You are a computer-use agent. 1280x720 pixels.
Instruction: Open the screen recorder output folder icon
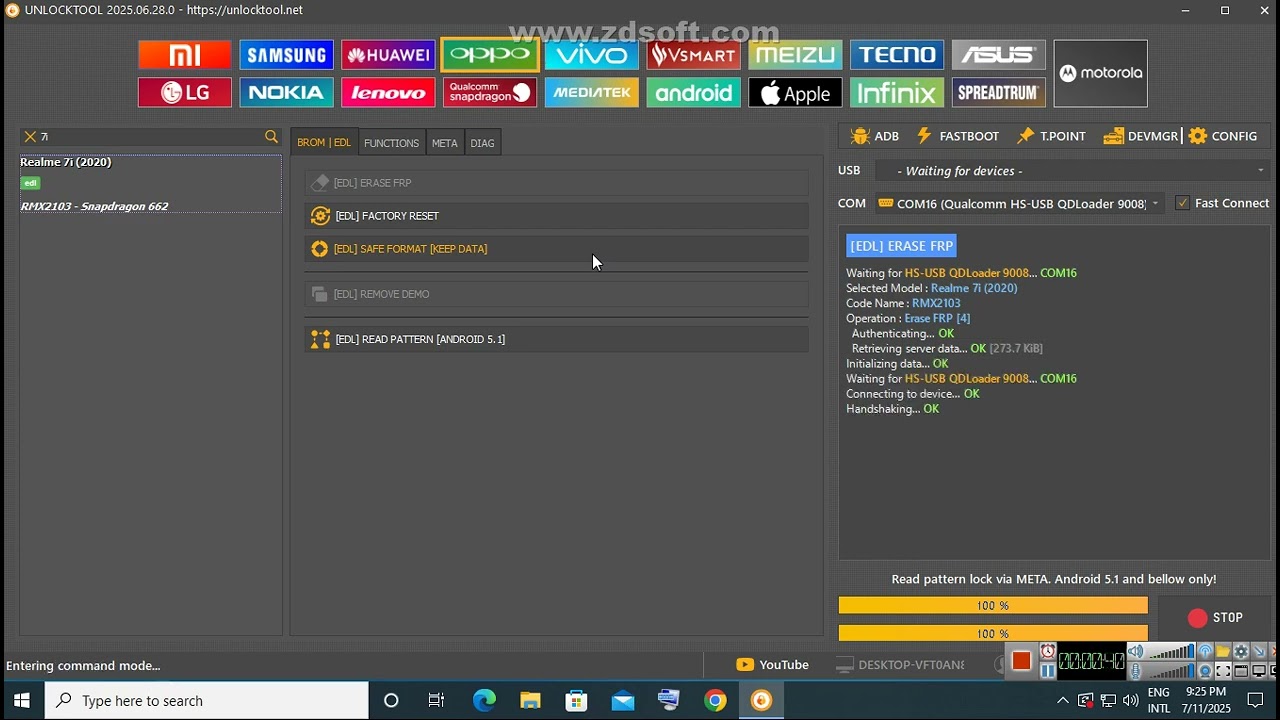[1223, 652]
